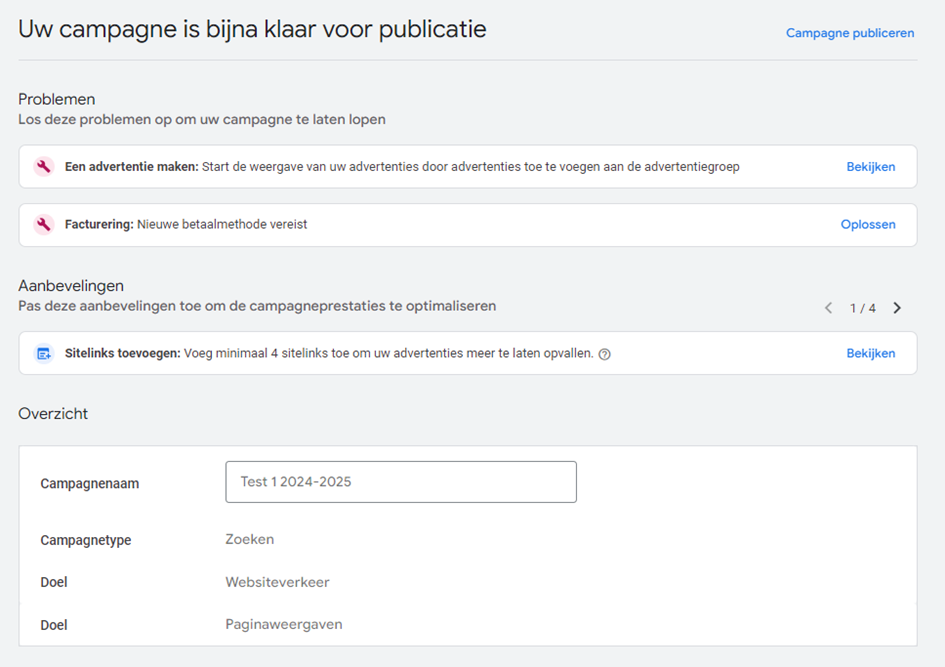945x667 pixels.
Task: Go to the next recommendation with right chevron
Action: 897,308
